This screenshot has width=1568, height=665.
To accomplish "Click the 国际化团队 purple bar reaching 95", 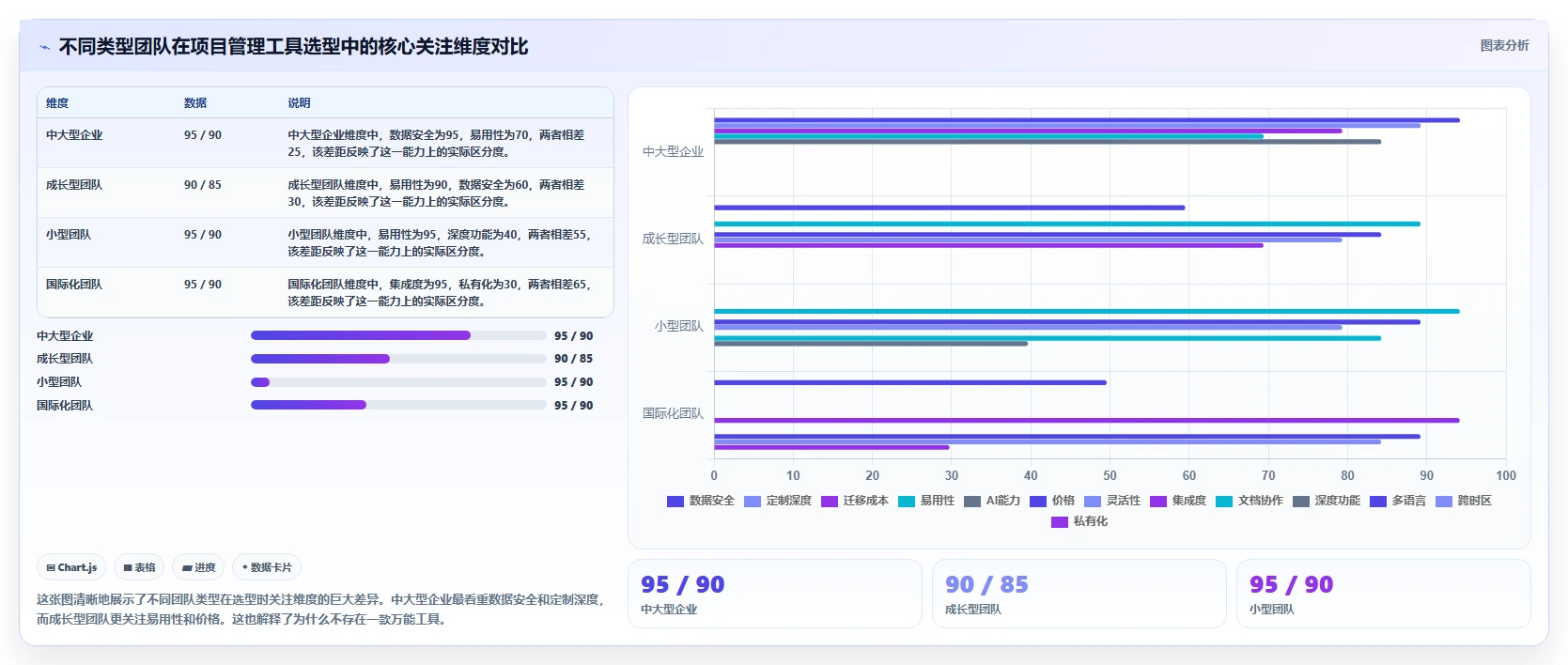I will 1087,421.
